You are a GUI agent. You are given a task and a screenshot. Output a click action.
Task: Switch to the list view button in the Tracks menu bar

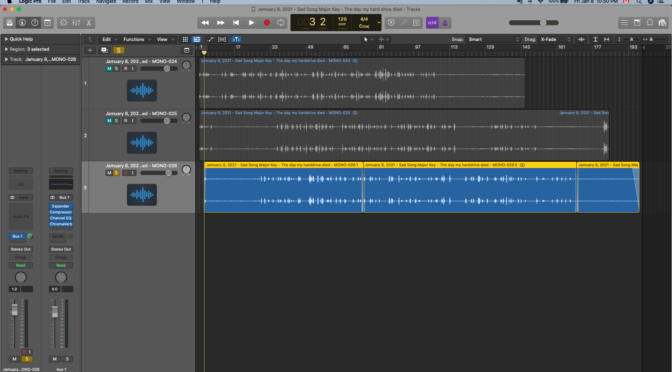(x=196, y=39)
